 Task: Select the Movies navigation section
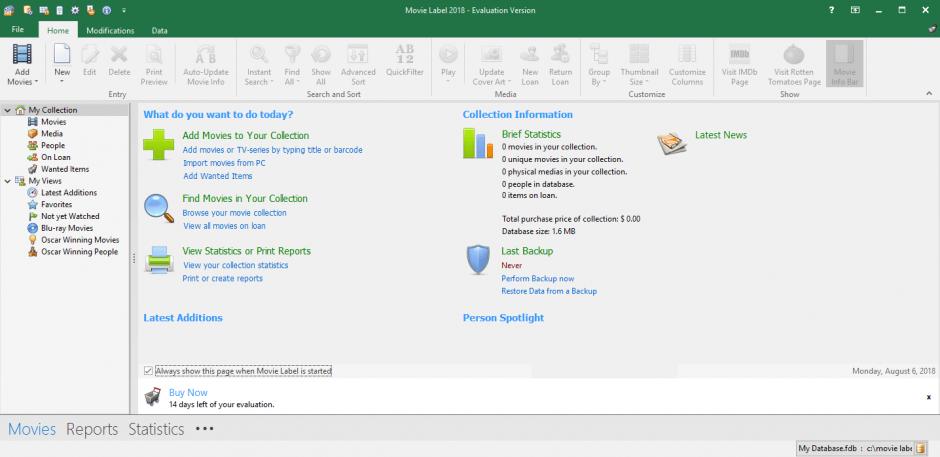click(32, 429)
